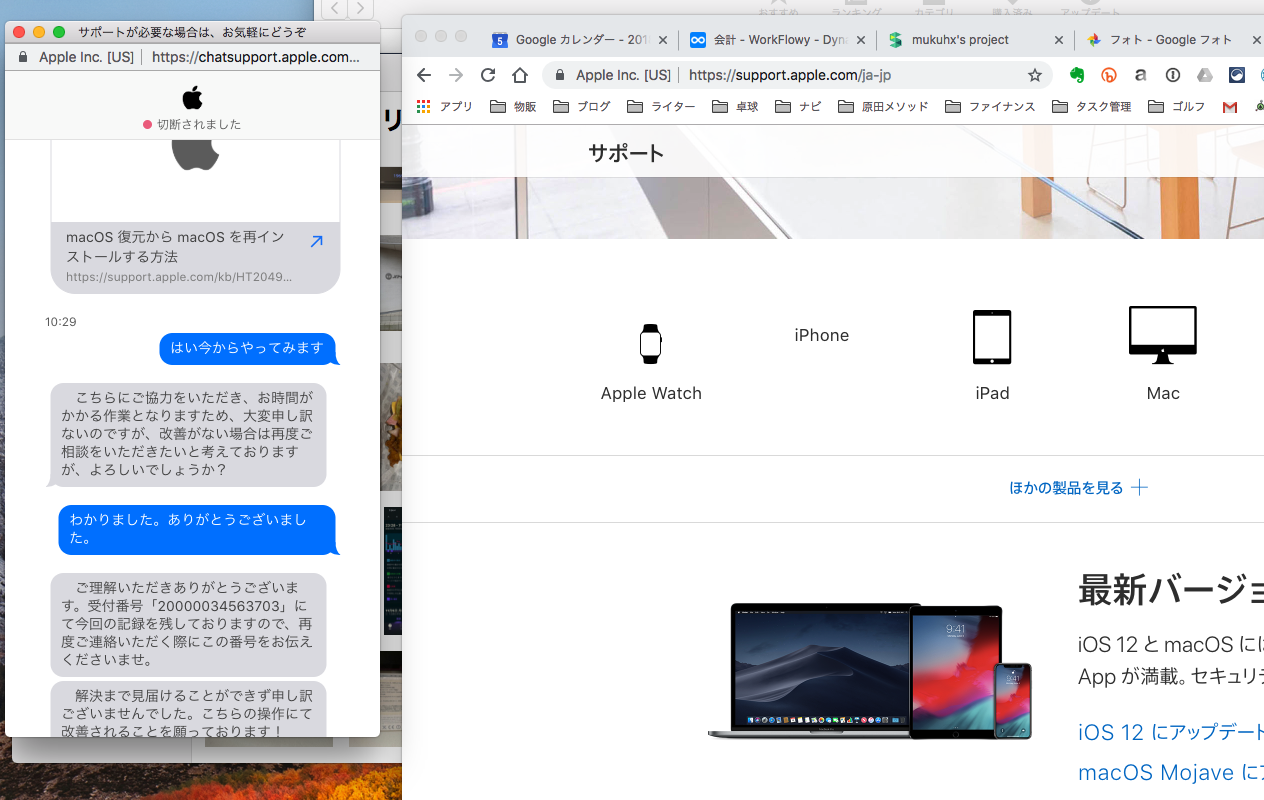
Task: Open the 物販 bookmark folder
Action: [x=513, y=106]
